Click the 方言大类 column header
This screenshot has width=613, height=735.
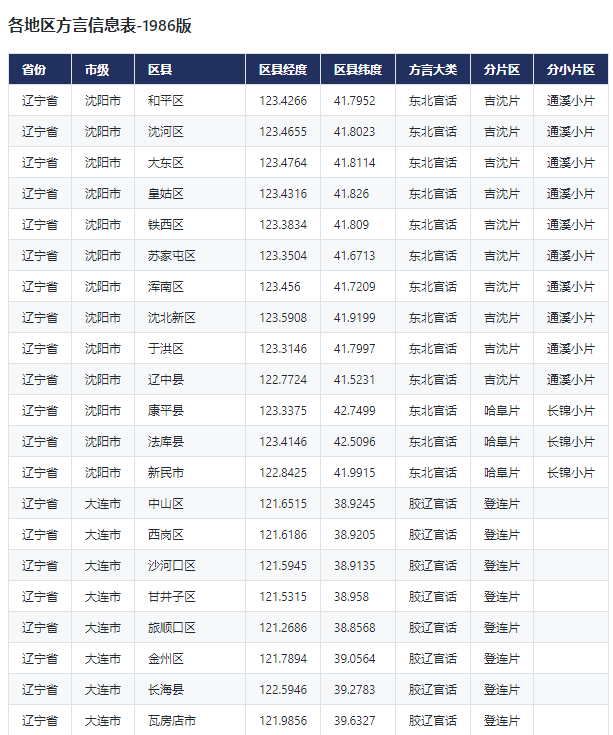click(433, 69)
